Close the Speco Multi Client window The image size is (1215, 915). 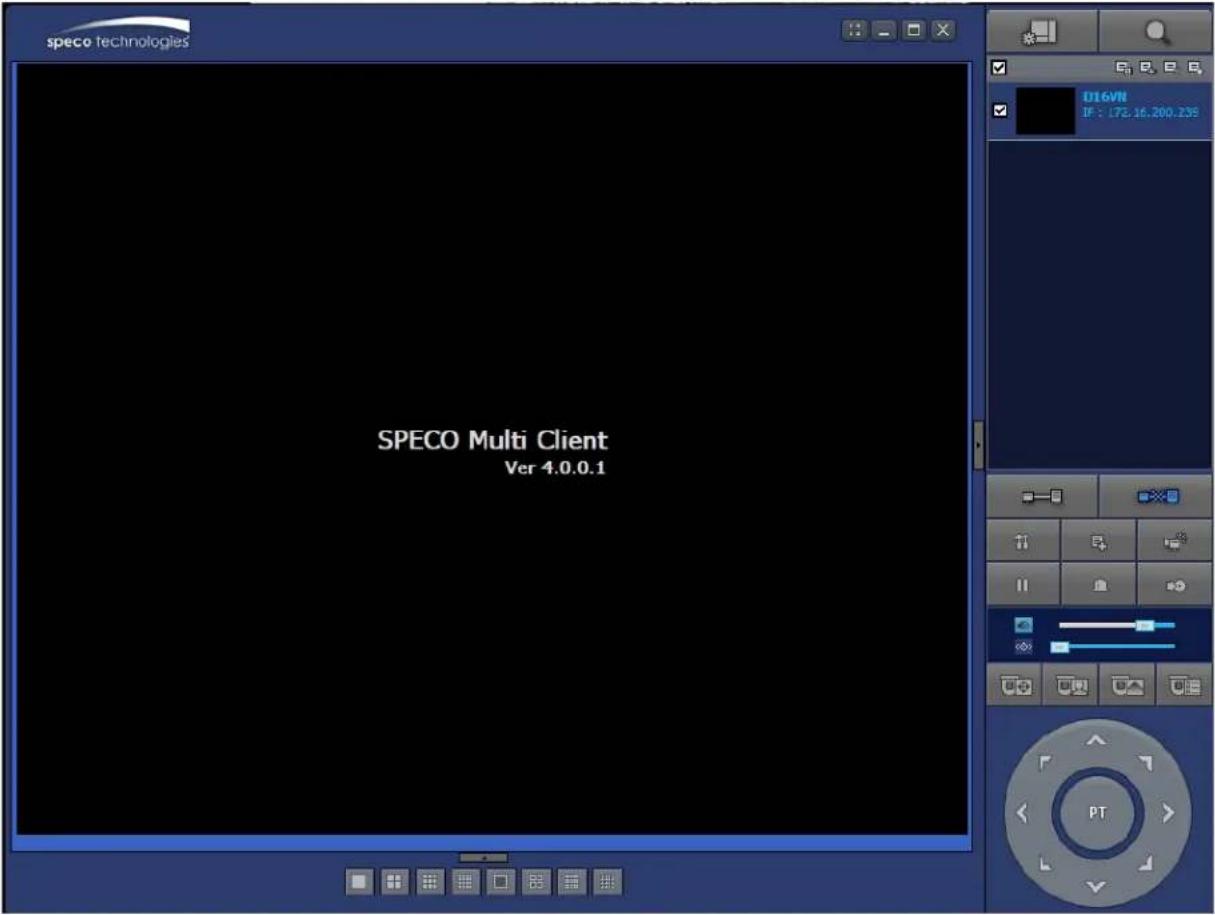(x=942, y=31)
